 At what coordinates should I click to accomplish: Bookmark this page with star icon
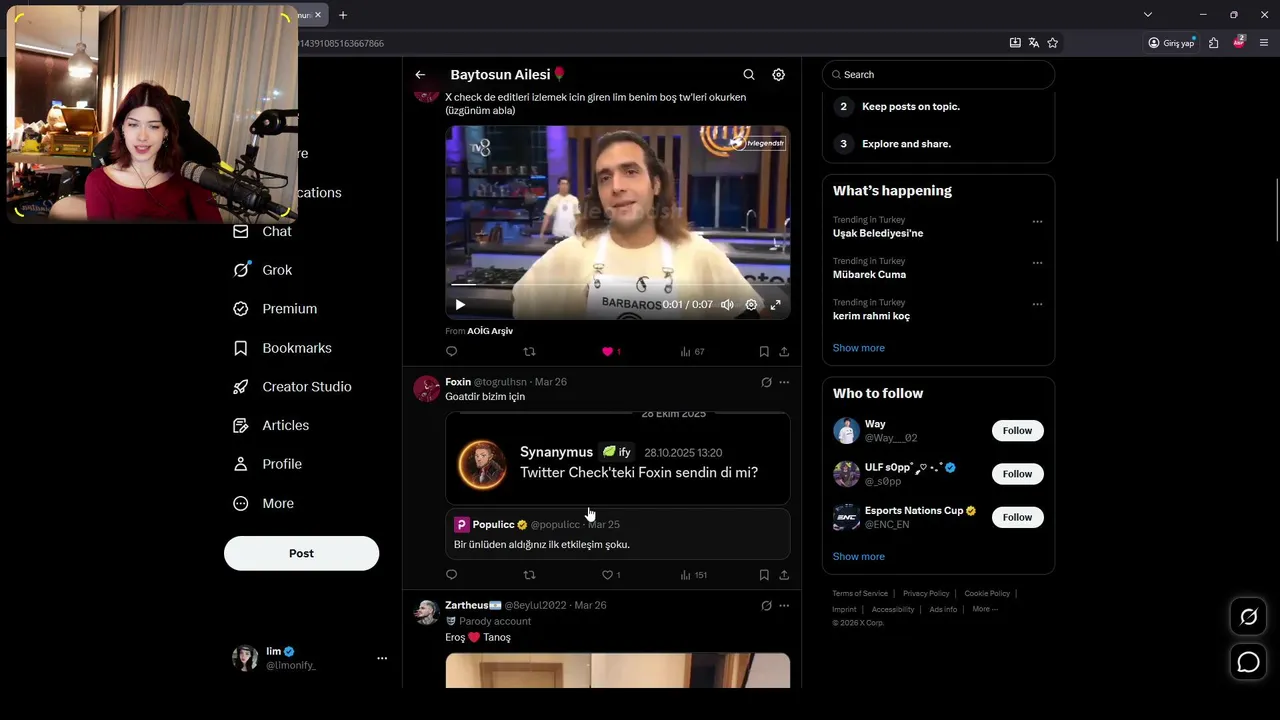[1053, 43]
